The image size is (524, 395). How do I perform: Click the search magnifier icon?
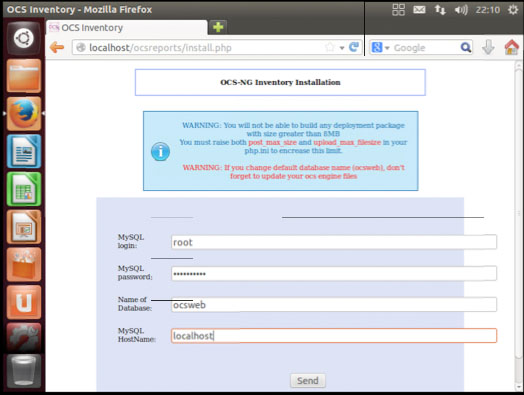[x=466, y=47]
